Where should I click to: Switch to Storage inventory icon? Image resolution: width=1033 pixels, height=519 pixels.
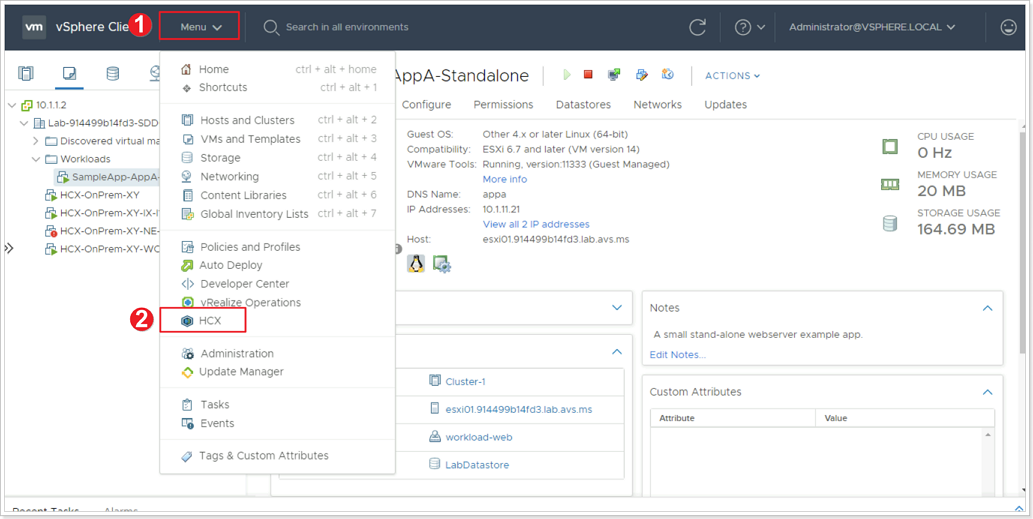tap(113, 73)
